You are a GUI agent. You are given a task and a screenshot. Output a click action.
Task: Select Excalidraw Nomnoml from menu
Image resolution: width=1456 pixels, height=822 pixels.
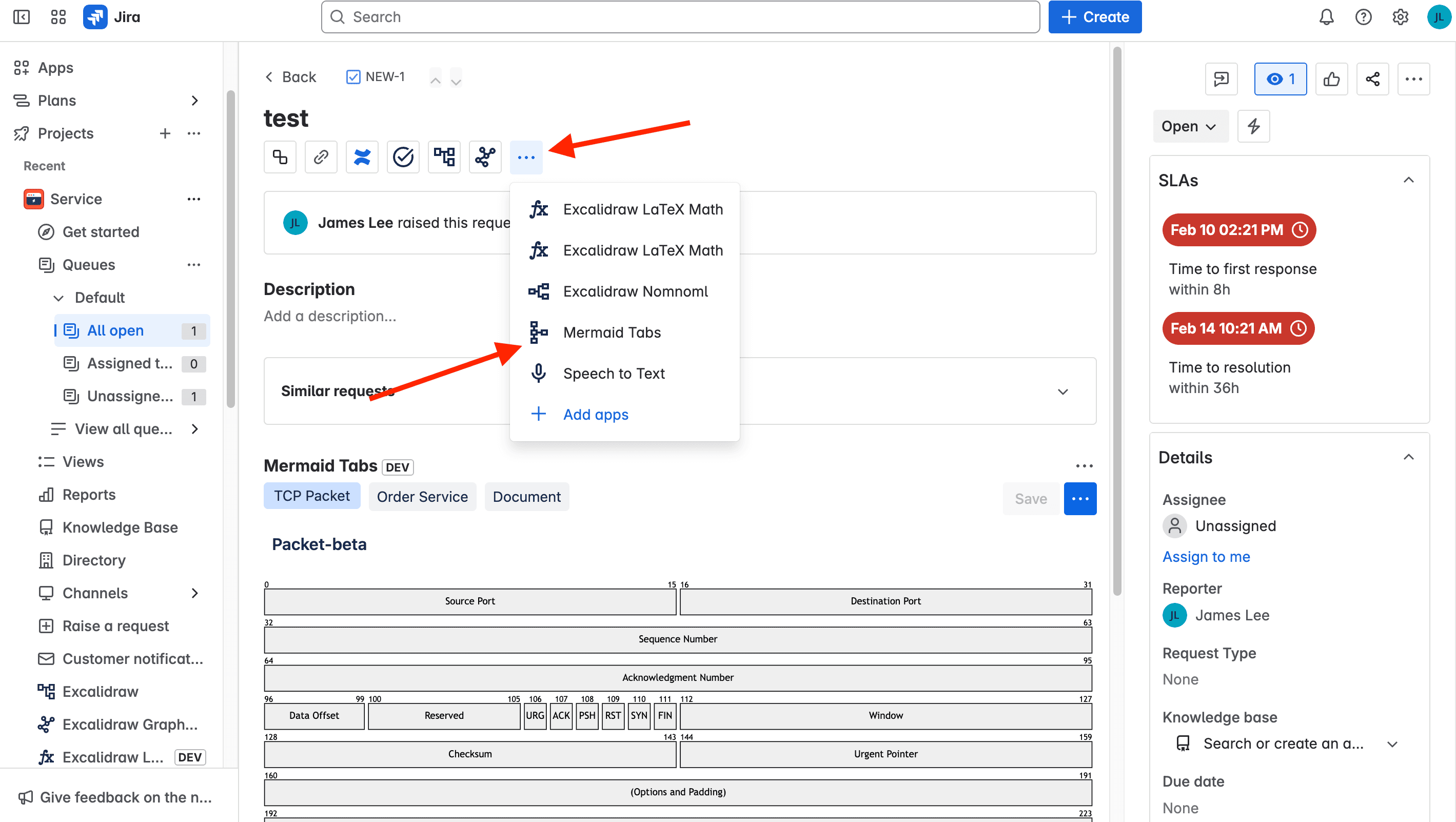pyautogui.click(x=624, y=291)
